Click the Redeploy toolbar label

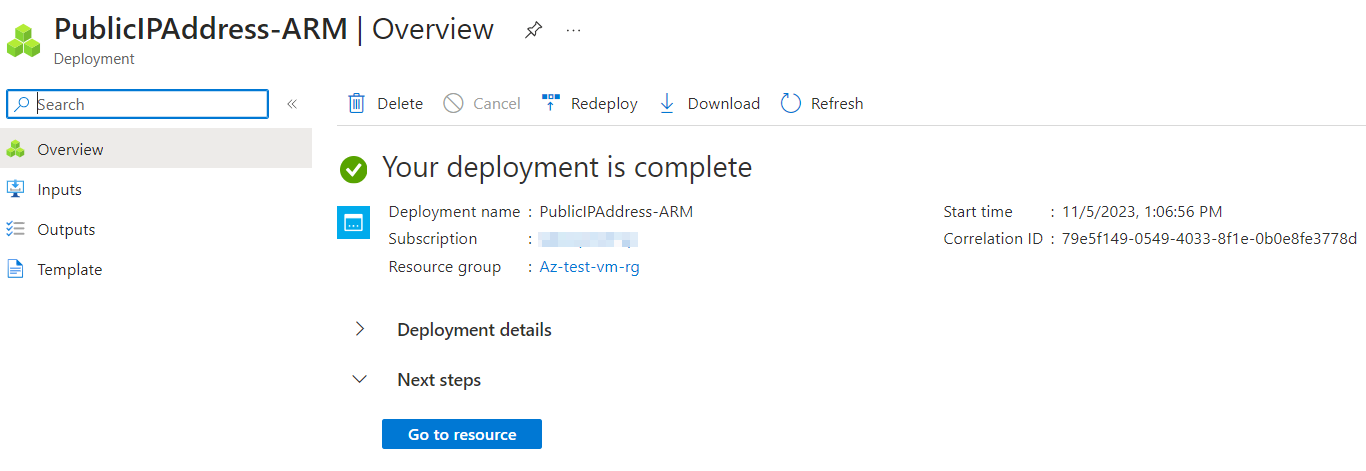coord(604,103)
